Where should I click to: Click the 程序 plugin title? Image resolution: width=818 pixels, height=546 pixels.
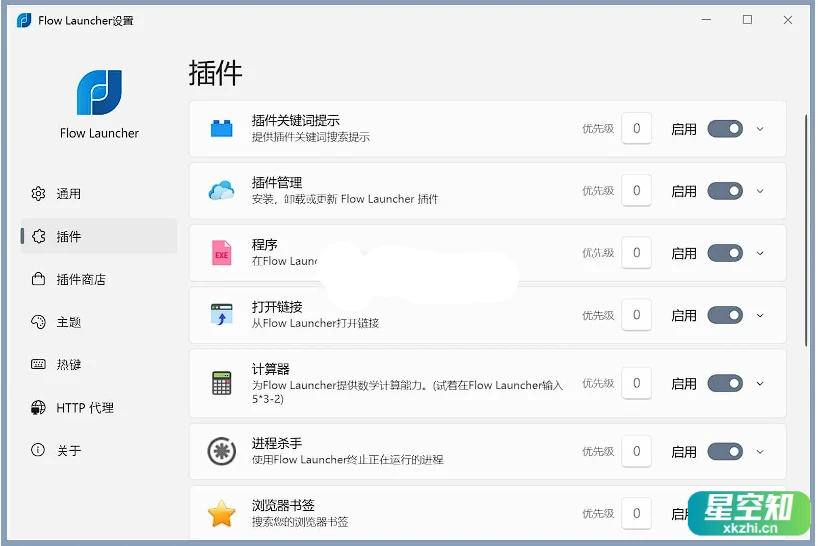pos(264,245)
